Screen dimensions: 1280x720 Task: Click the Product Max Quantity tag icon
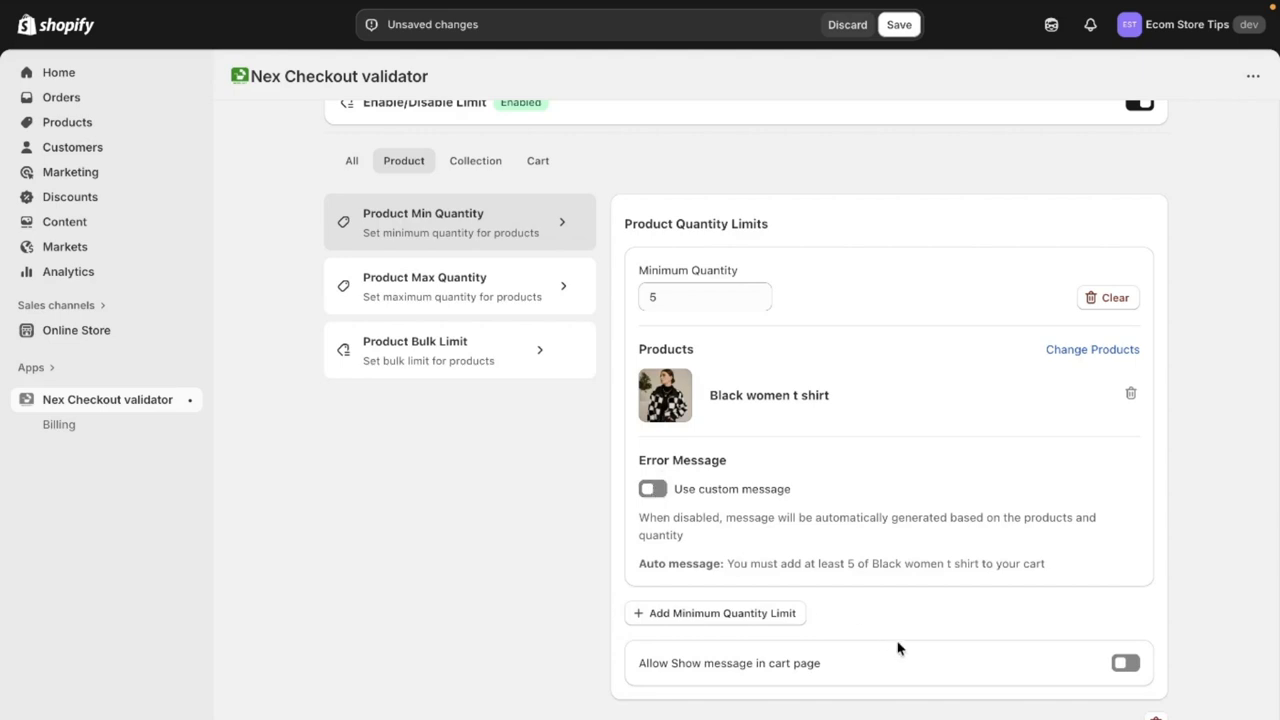344,286
